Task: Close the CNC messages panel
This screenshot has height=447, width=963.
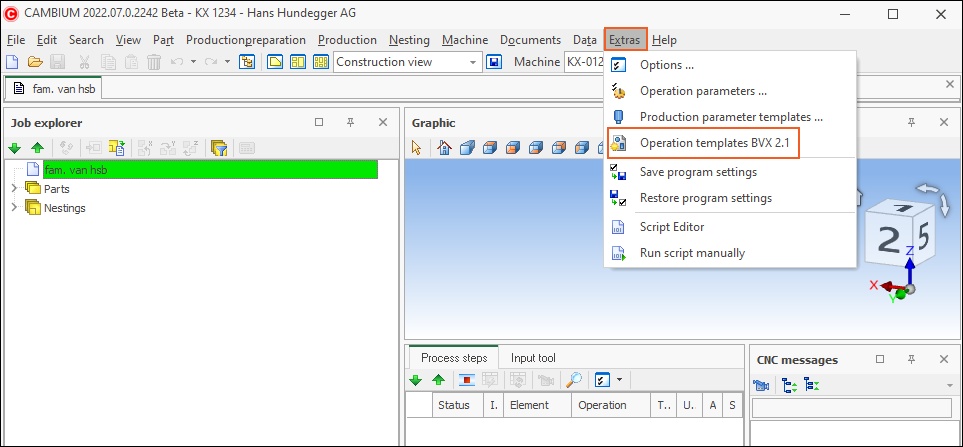Action: tap(944, 360)
